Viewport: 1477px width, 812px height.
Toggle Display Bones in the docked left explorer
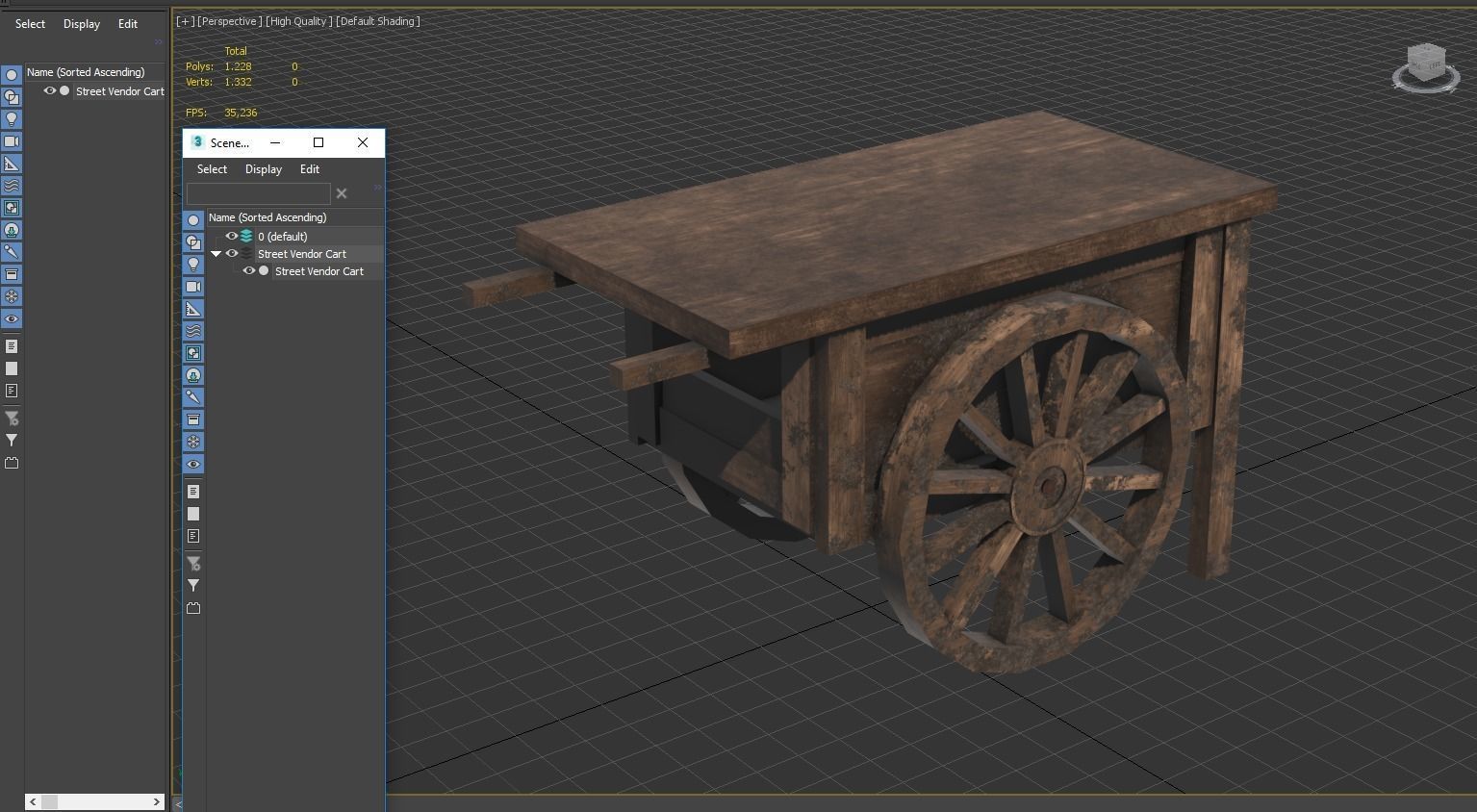click(12, 252)
